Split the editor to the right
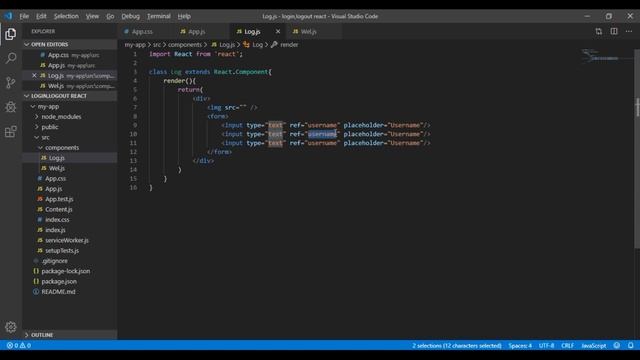The image size is (640, 360). [614, 31]
